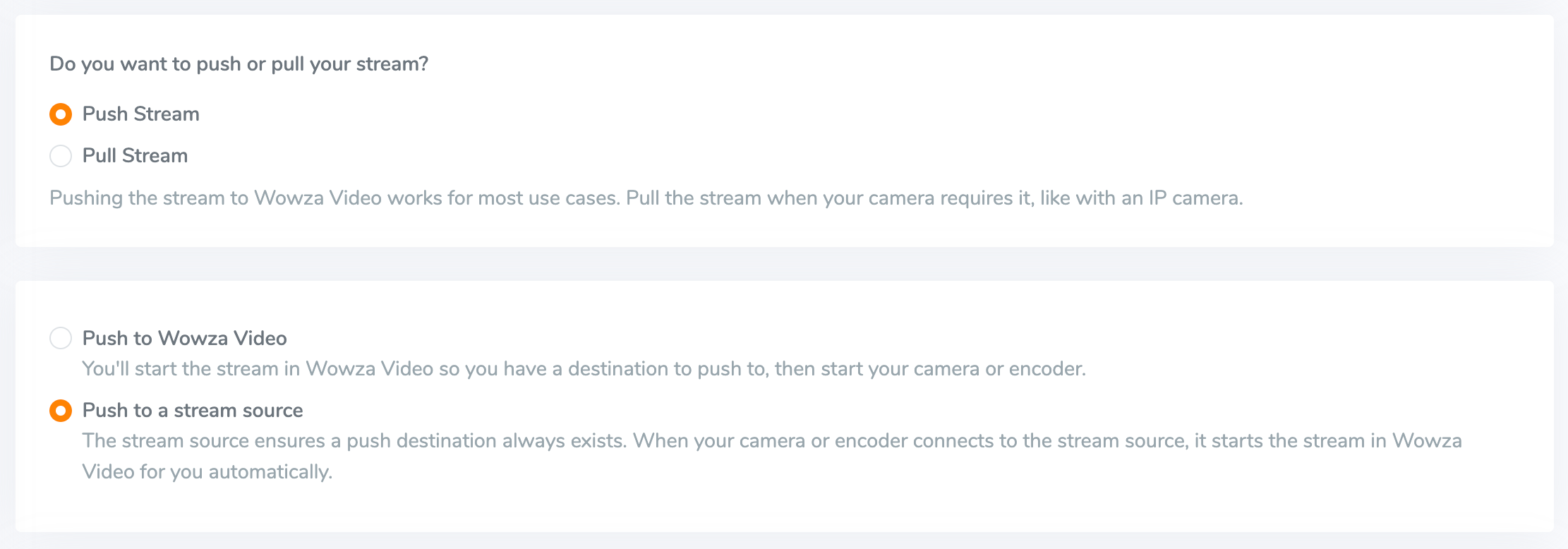Viewport: 1568px width, 549px height.
Task: Click the "Pull Stream" label text
Action: point(135,156)
